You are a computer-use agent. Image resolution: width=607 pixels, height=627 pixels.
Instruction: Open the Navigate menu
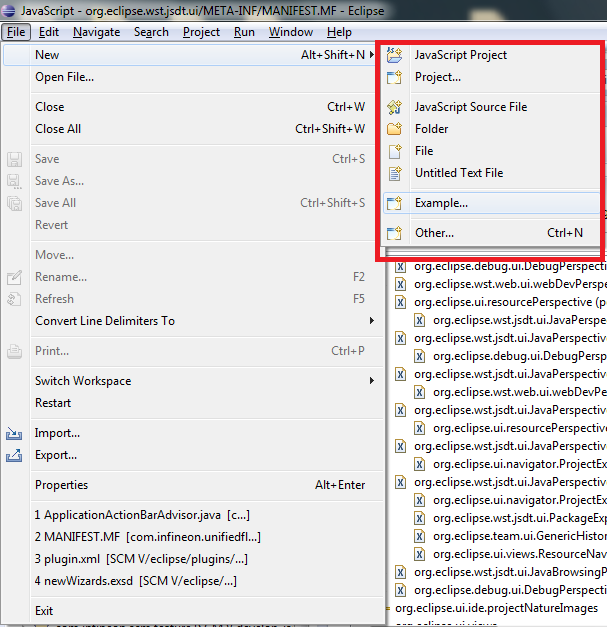[96, 32]
